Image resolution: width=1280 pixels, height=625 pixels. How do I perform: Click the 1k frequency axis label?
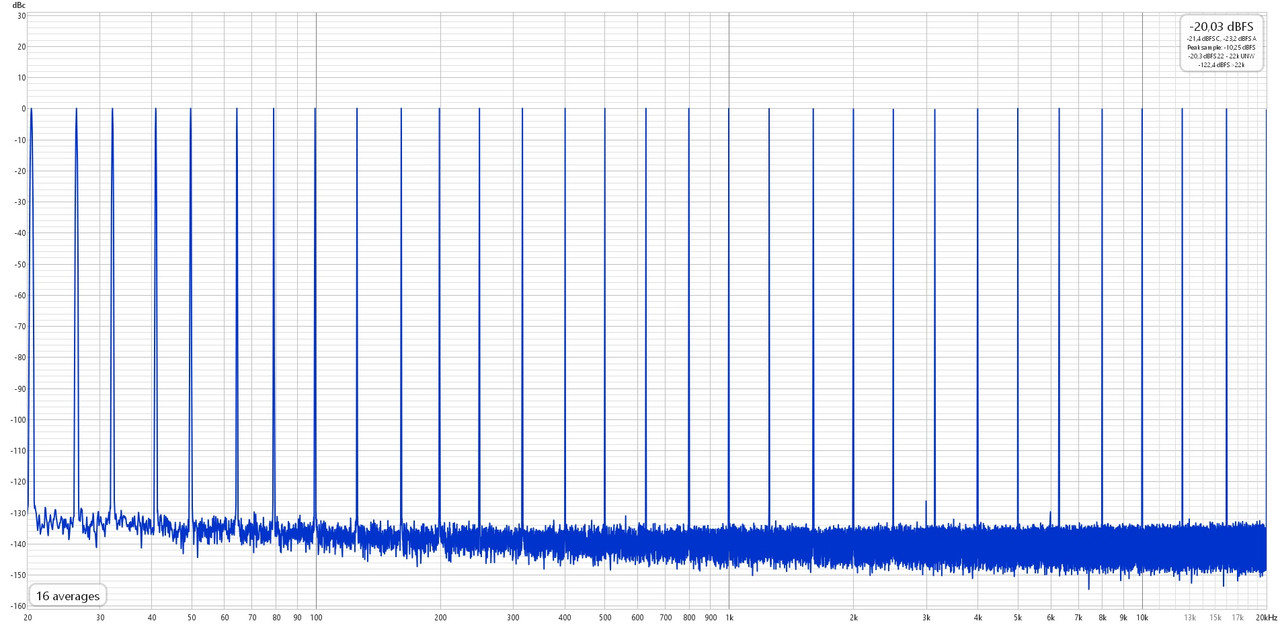pos(729,618)
